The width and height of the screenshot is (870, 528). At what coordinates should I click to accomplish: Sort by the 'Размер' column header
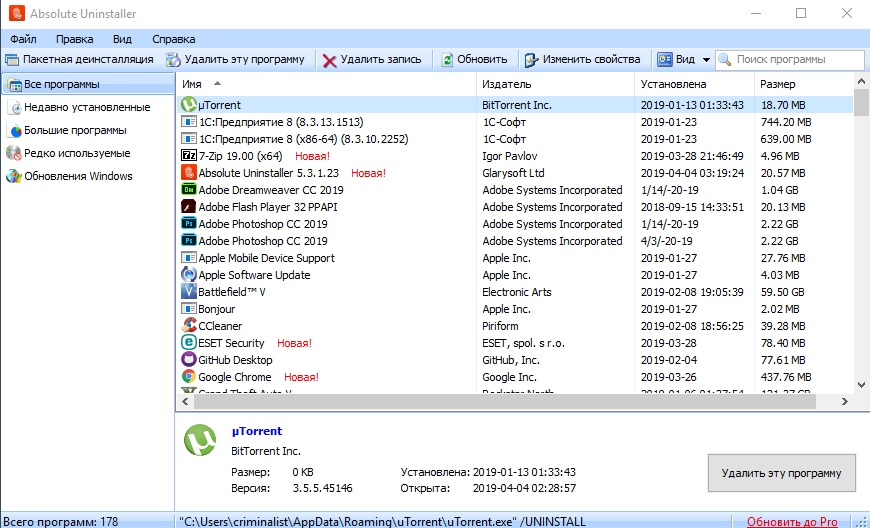pos(803,84)
